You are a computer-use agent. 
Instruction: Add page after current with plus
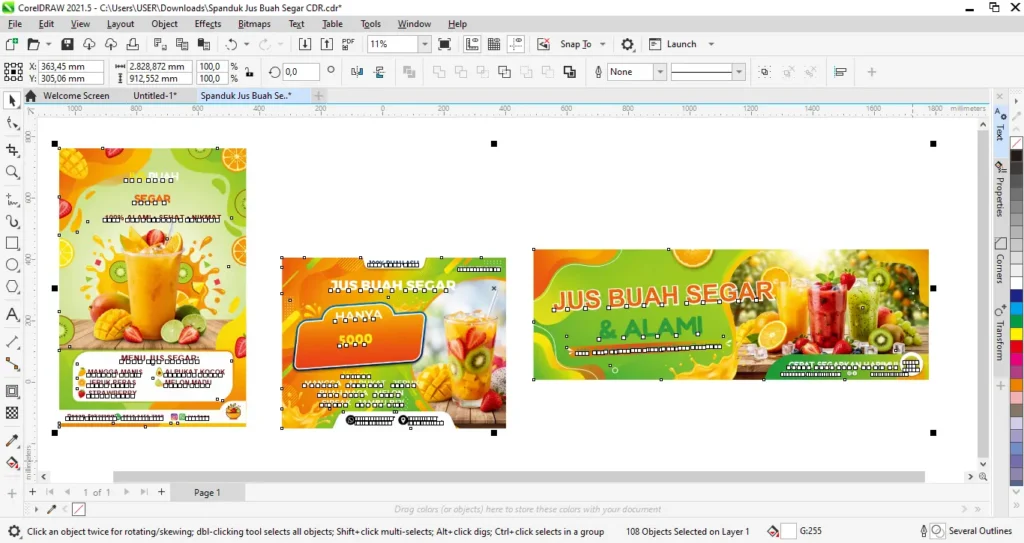(x=161, y=492)
